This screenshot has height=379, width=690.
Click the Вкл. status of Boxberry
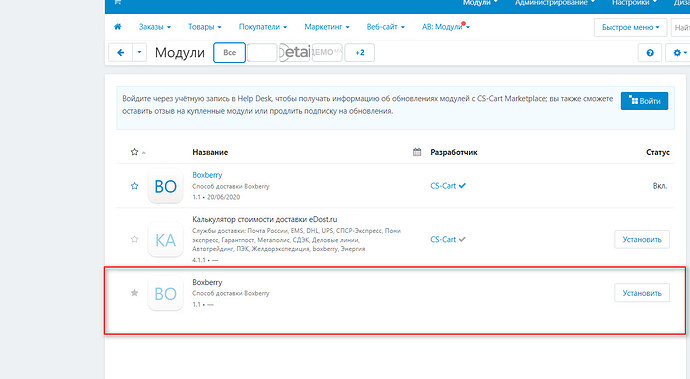point(660,186)
